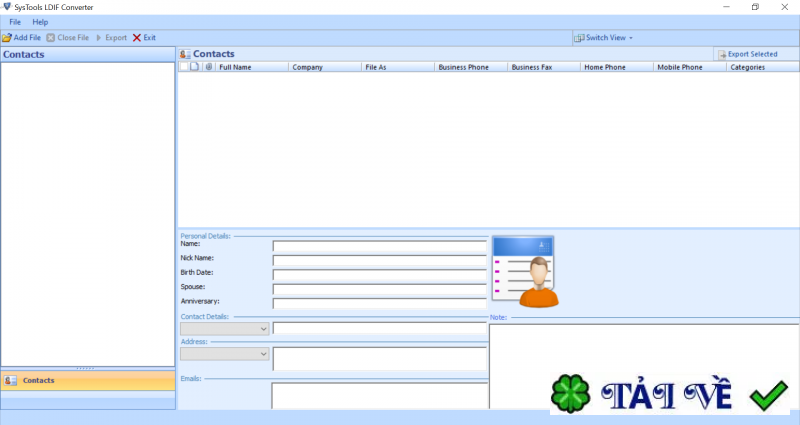
Task: Click the Anniversary input field
Action: pyautogui.click(x=380, y=303)
